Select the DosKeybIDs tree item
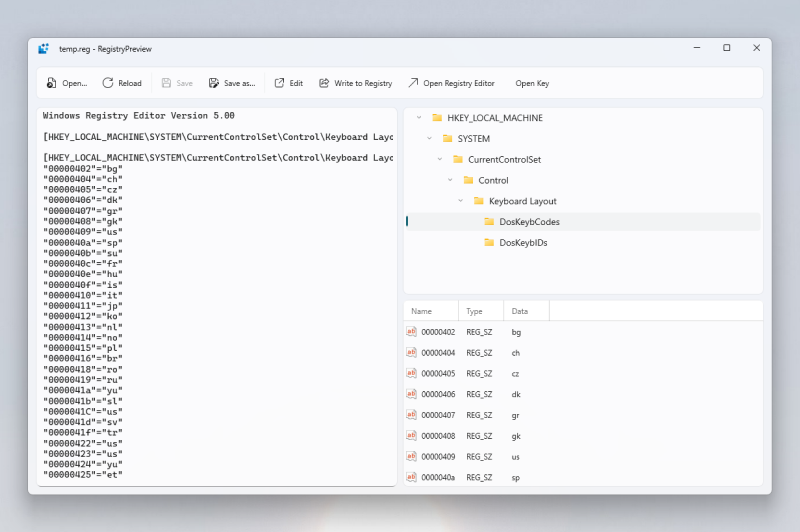This screenshot has height=532, width=800. [x=522, y=243]
